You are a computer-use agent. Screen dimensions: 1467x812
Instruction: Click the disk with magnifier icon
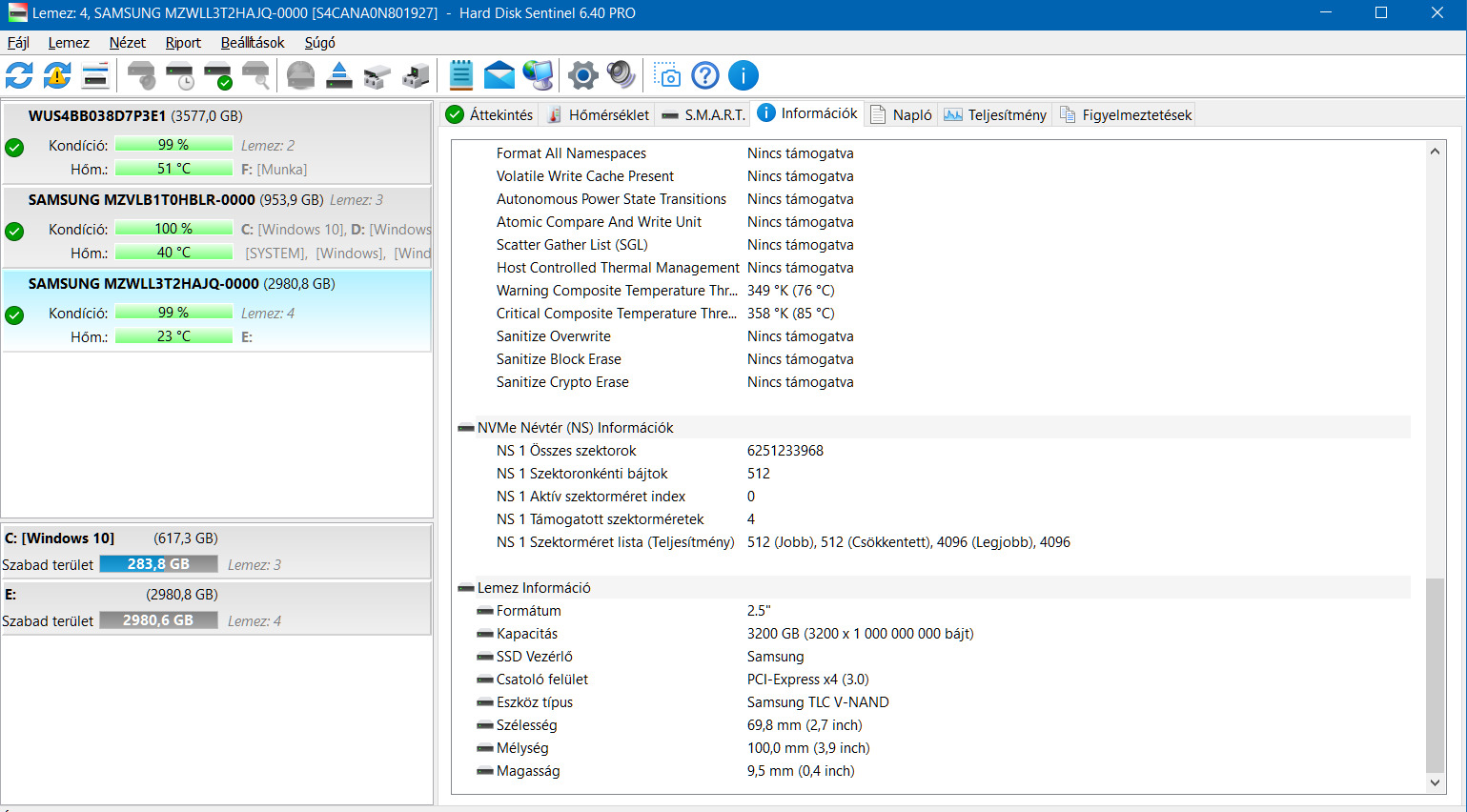[255, 75]
